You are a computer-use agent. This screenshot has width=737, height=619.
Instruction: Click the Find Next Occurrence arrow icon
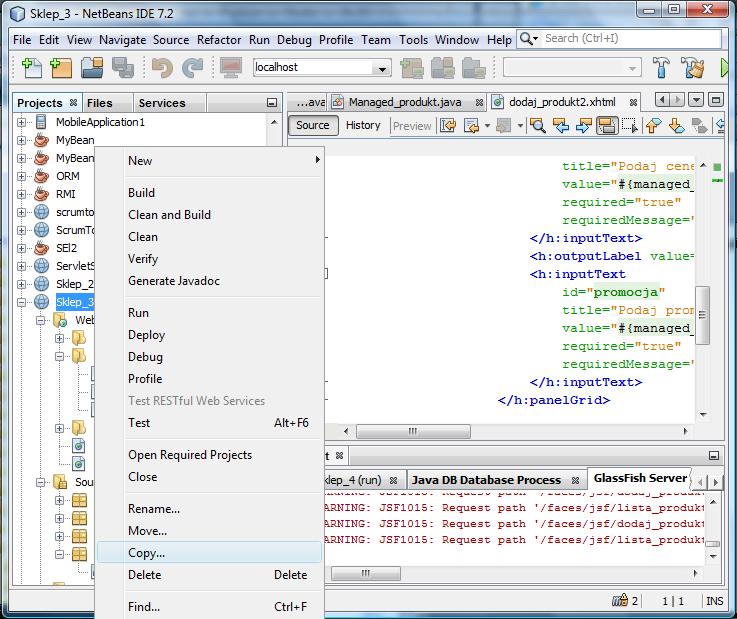coord(583,125)
